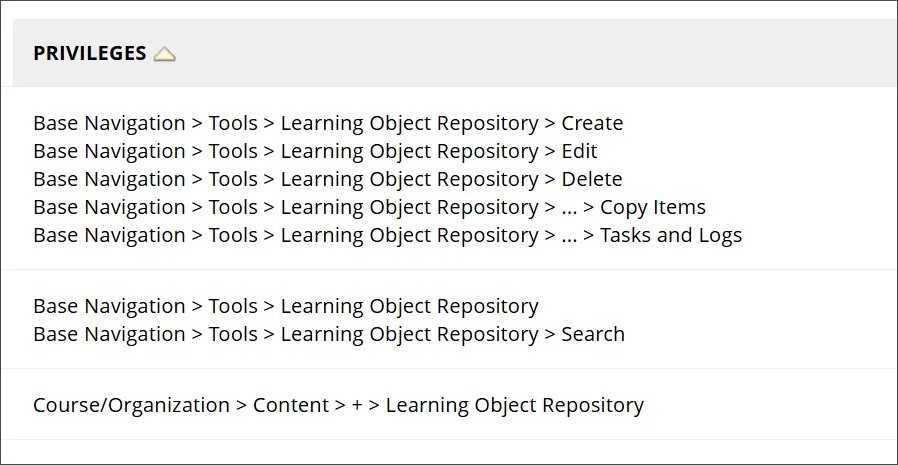This screenshot has height=465, width=898.
Task: Click Learning Object Repository in the Delete line
Action: (x=409, y=180)
